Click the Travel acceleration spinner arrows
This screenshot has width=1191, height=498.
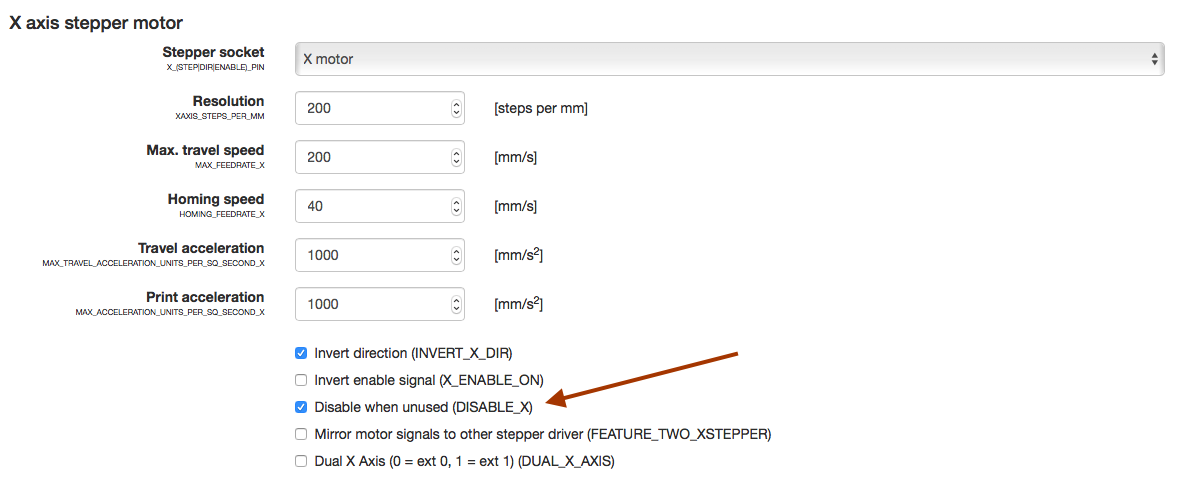(x=457, y=255)
